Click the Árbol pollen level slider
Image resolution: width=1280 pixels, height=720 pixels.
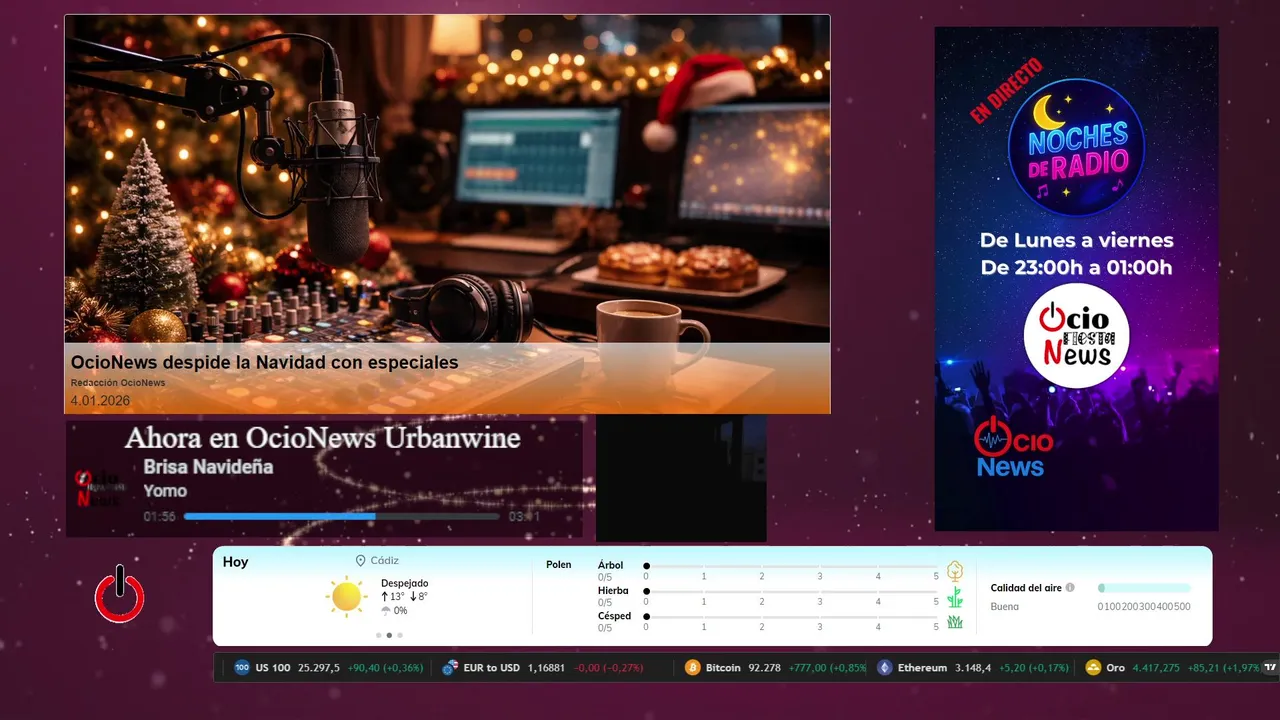click(791, 566)
